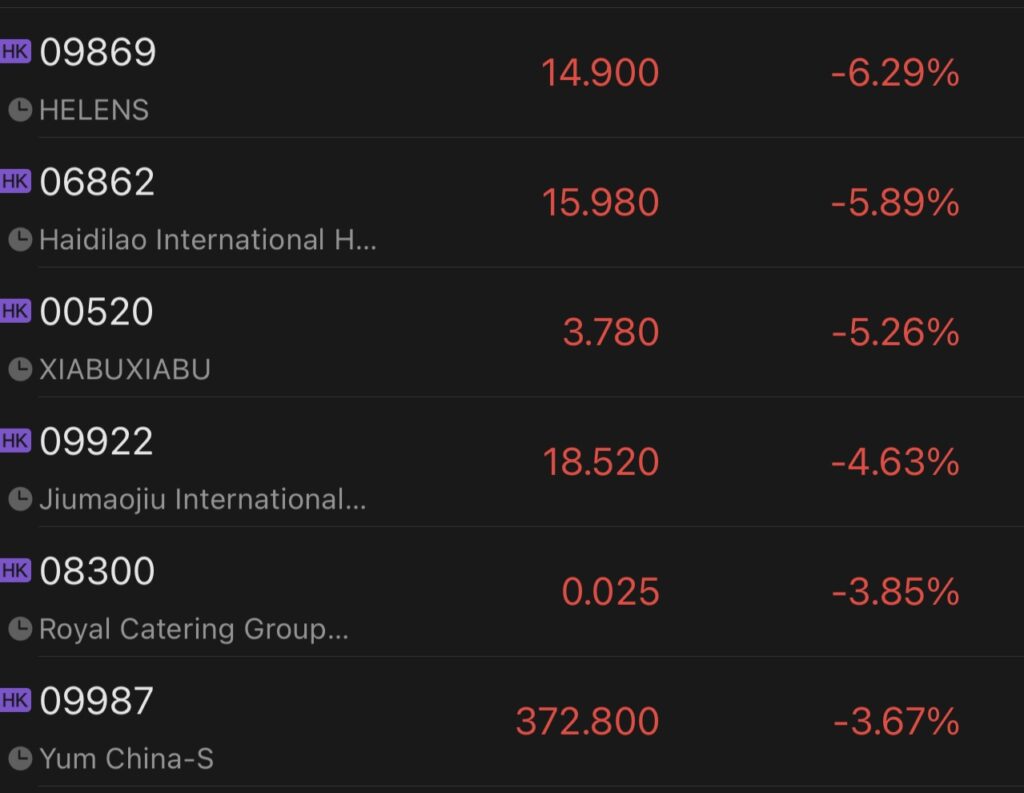The height and width of the screenshot is (793, 1024).
Task: Click the clock icon beside Yum China-S
Action: [x=20, y=758]
